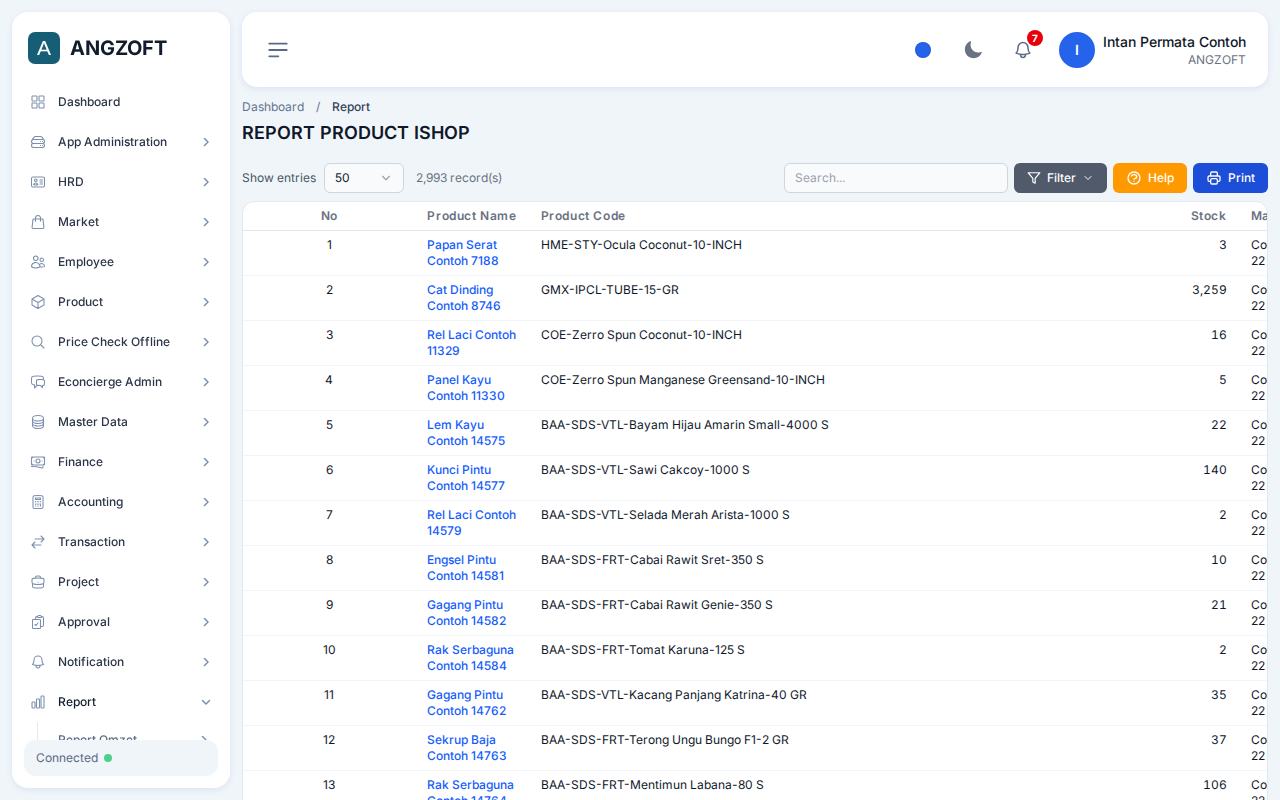Viewport: 1280px width, 800px height.
Task: Focus the Search input field
Action: [896, 178]
